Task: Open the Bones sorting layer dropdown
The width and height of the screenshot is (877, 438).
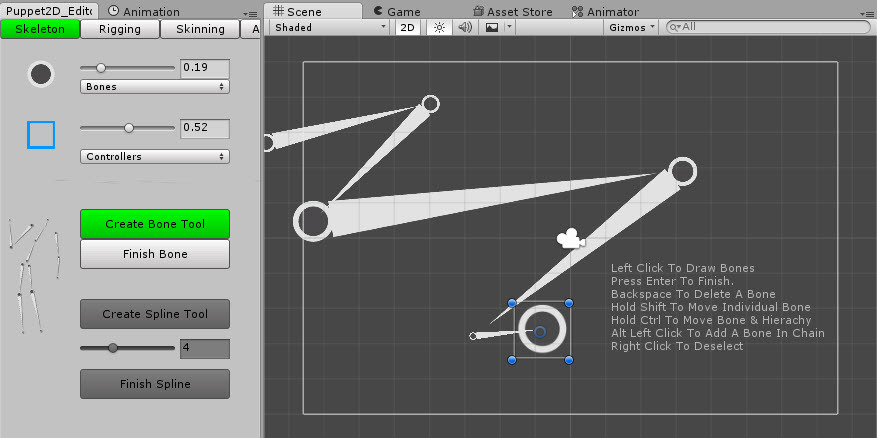Action: pyautogui.click(x=155, y=87)
